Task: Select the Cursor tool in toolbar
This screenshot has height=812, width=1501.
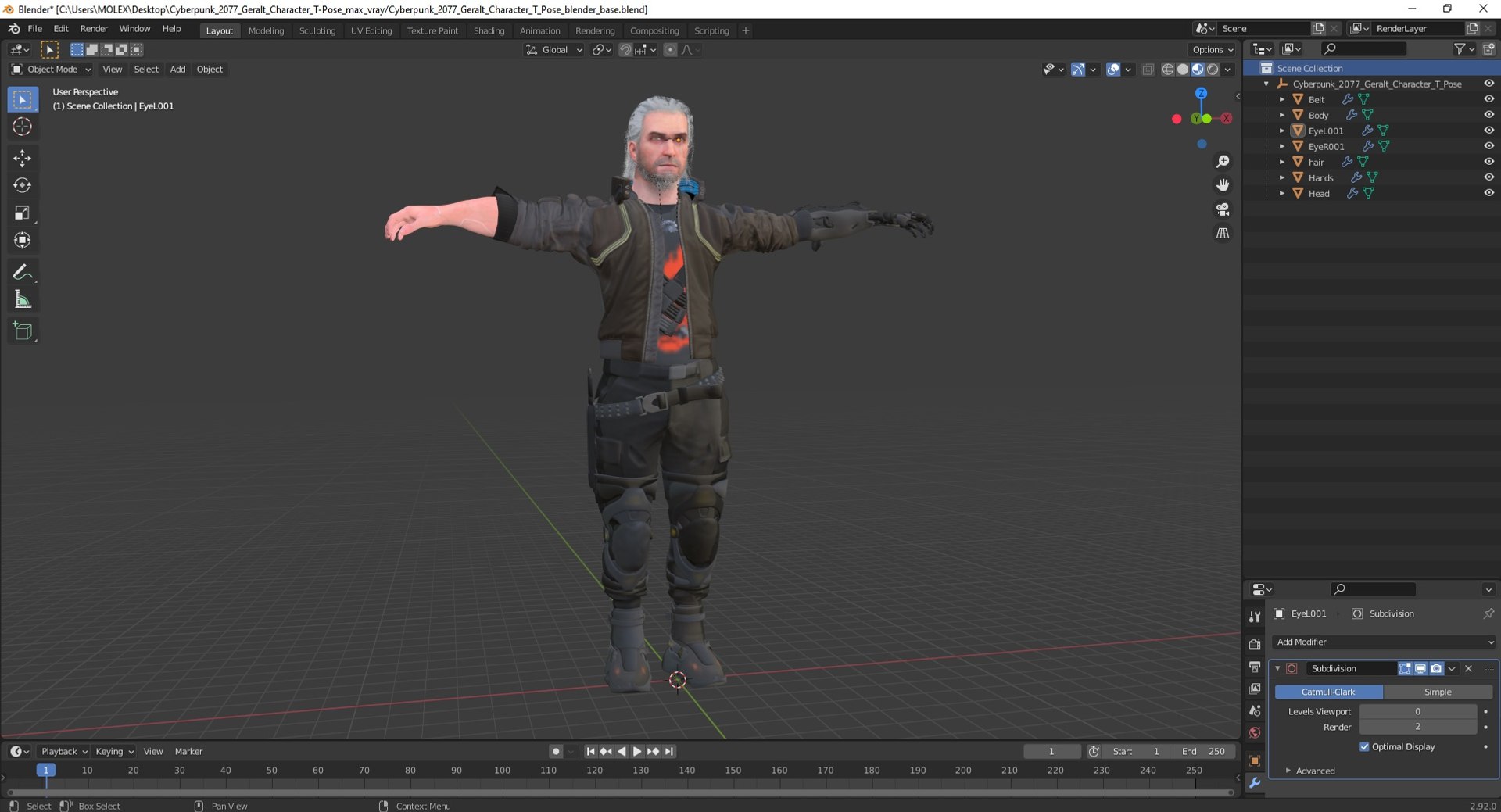Action: point(22,127)
